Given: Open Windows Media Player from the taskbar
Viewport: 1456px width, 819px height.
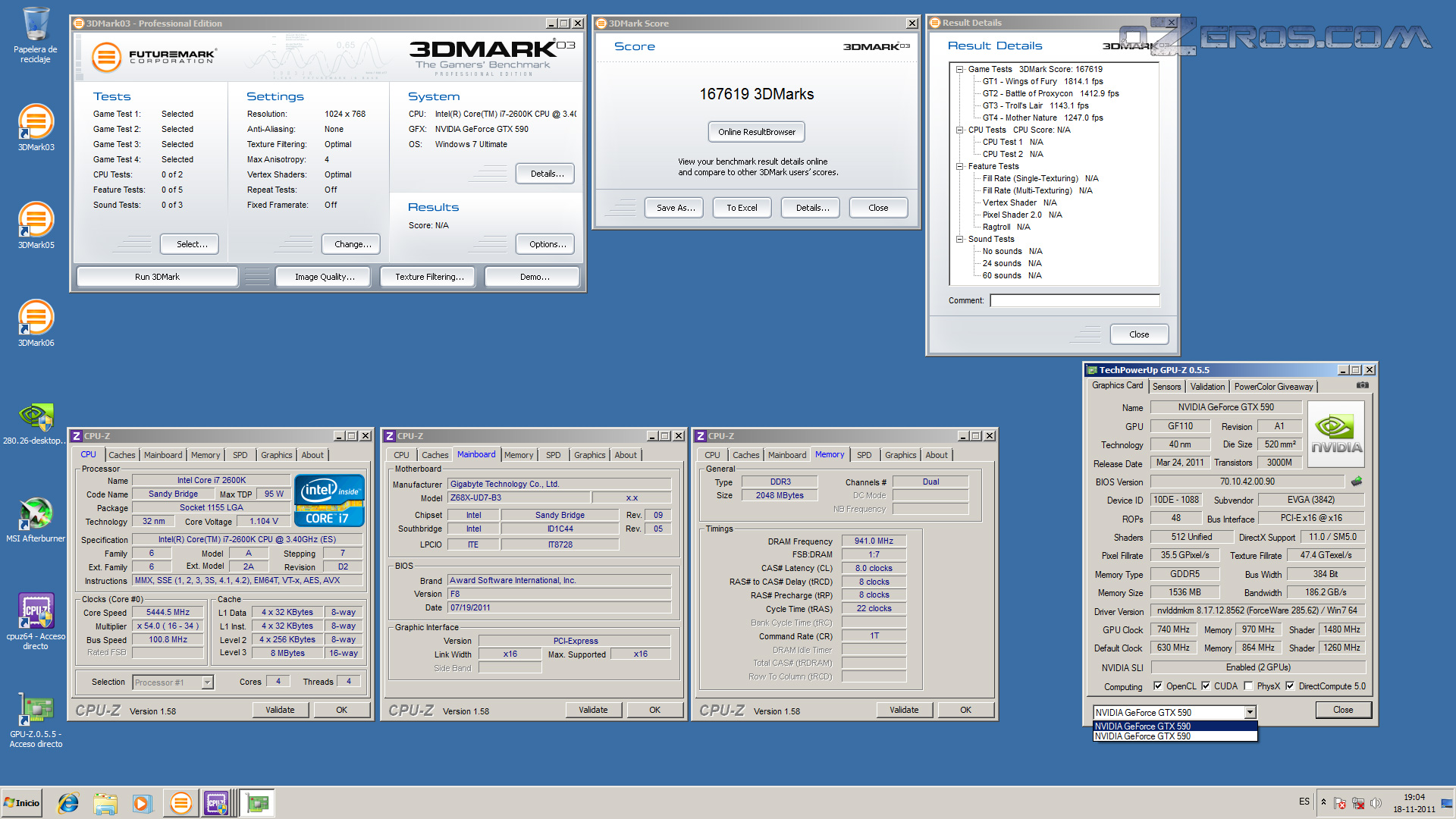Looking at the screenshot, I should pyautogui.click(x=142, y=803).
